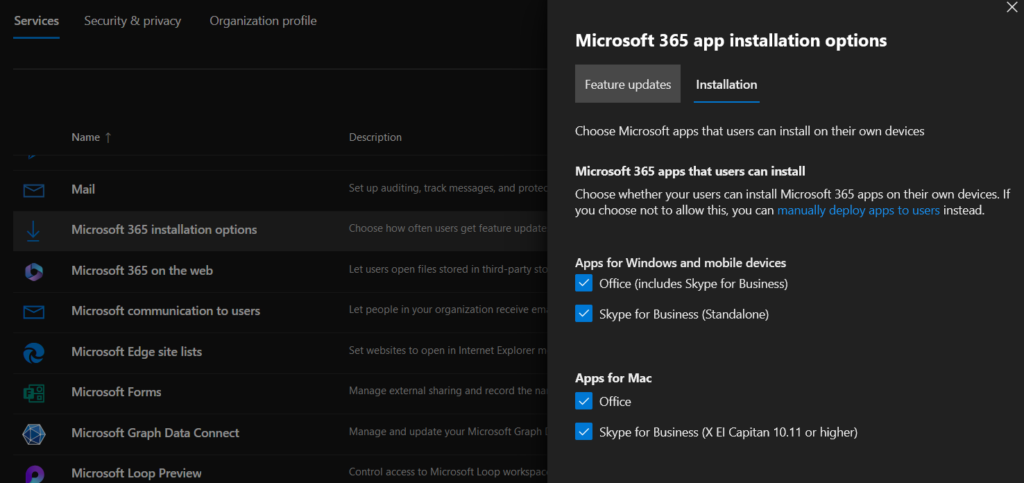Click the Mail envelope icon
The width and height of the screenshot is (1024, 483).
click(x=33, y=191)
